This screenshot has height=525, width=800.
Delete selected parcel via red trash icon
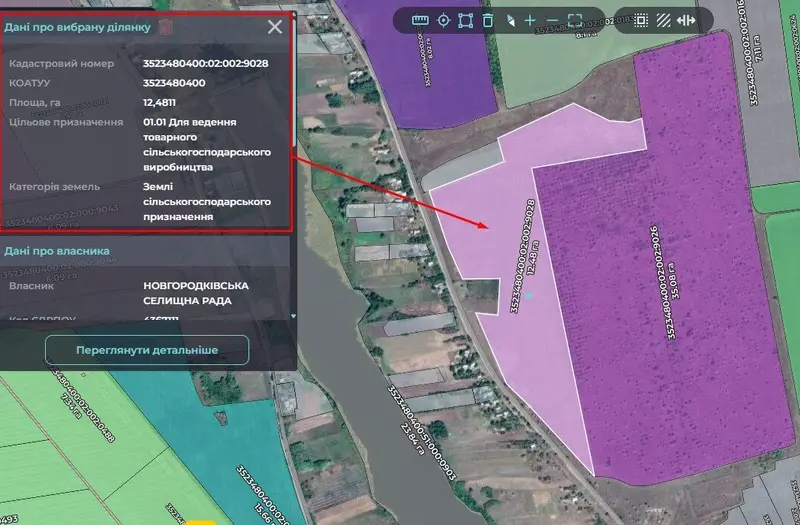coord(165,27)
